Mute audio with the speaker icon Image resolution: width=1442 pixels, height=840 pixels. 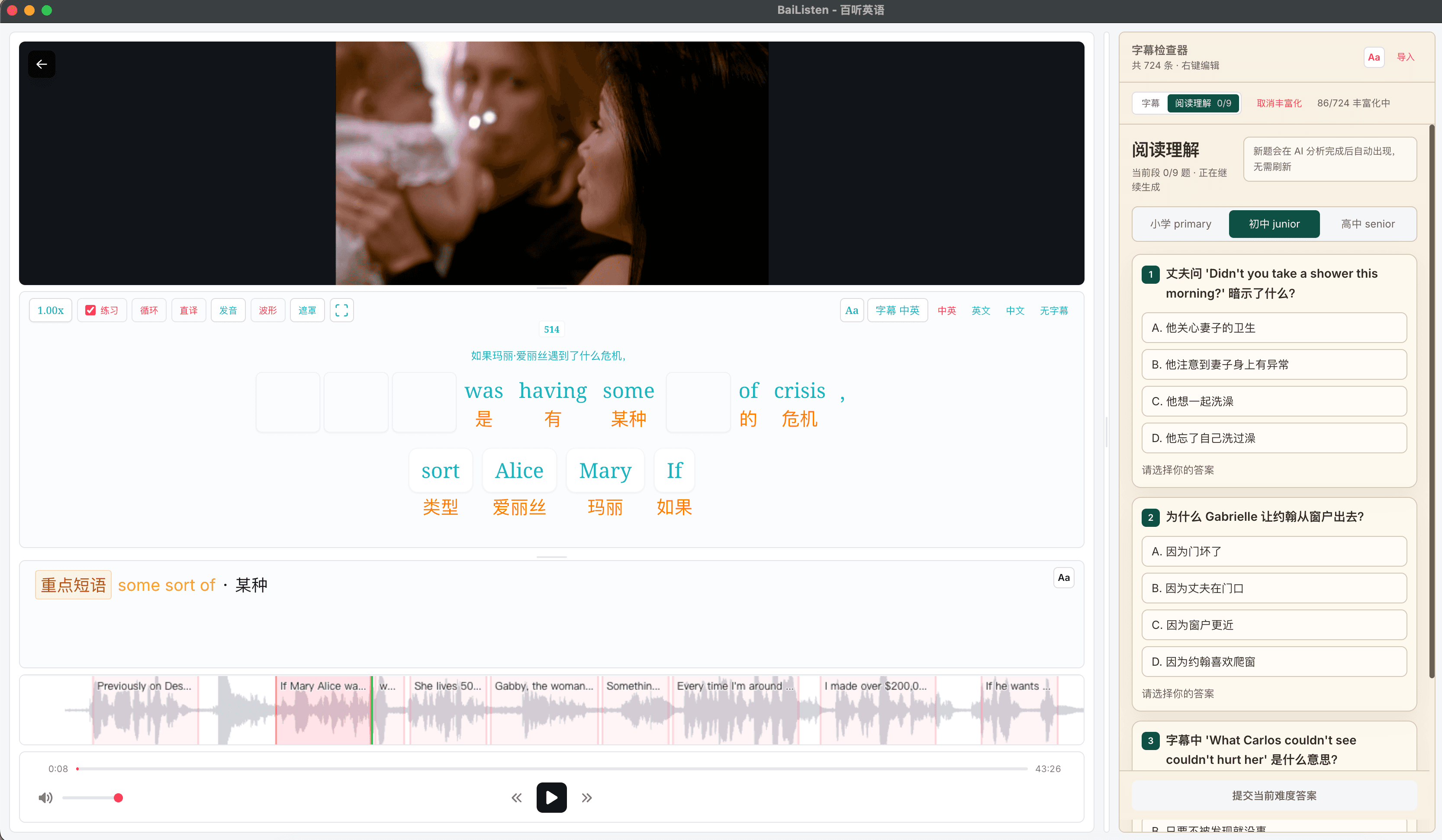click(x=46, y=798)
